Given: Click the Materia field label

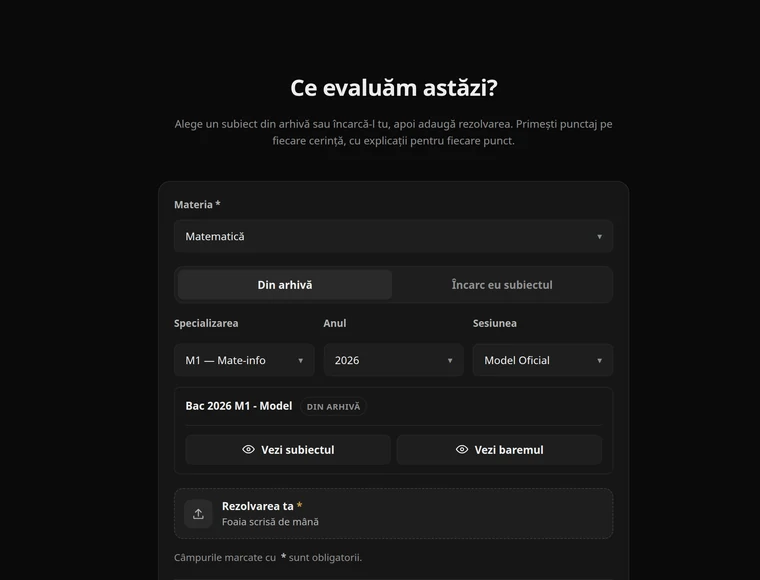Looking at the screenshot, I should tap(197, 204).
